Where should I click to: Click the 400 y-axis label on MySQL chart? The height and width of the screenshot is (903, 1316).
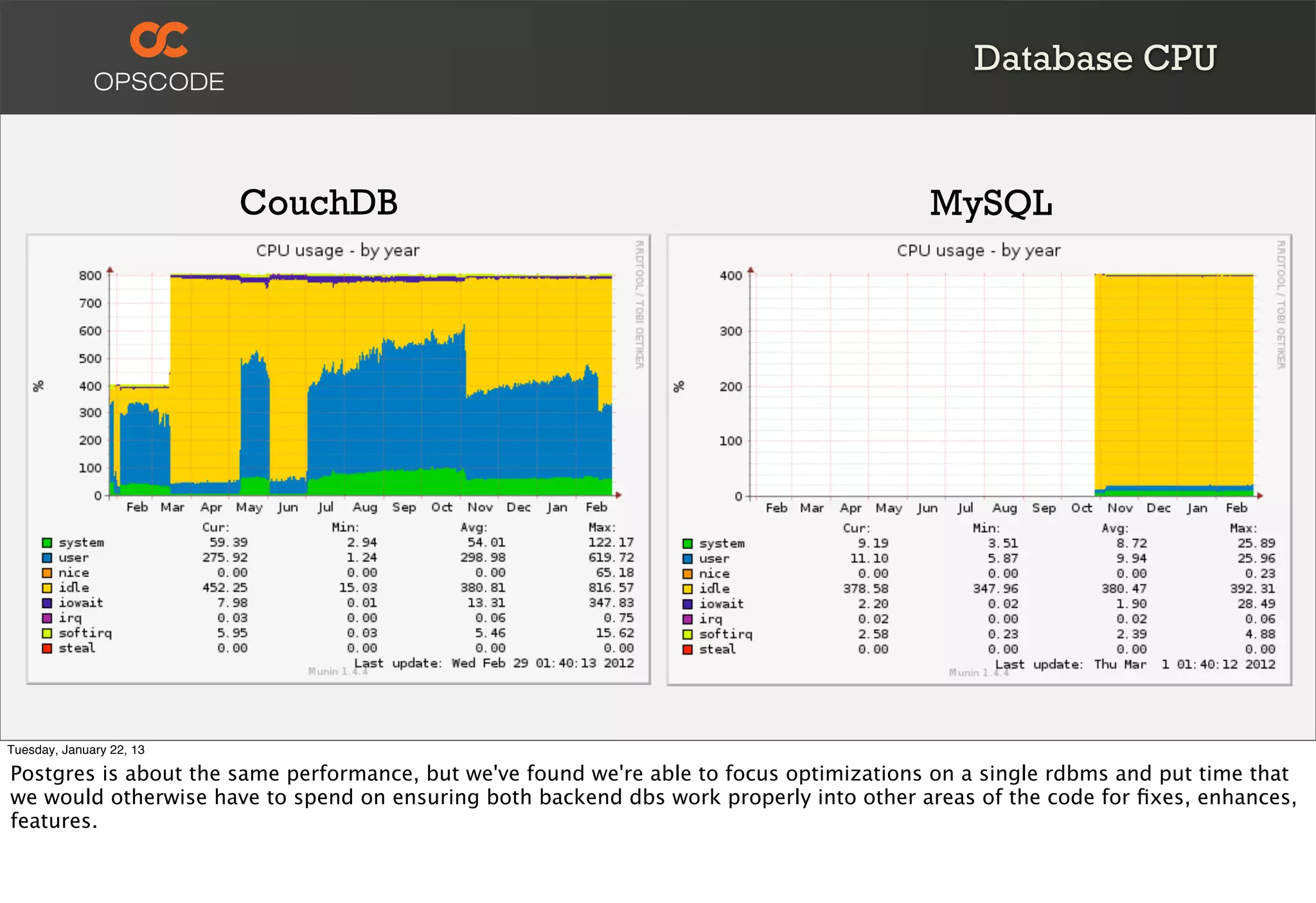tap(731, 276)
